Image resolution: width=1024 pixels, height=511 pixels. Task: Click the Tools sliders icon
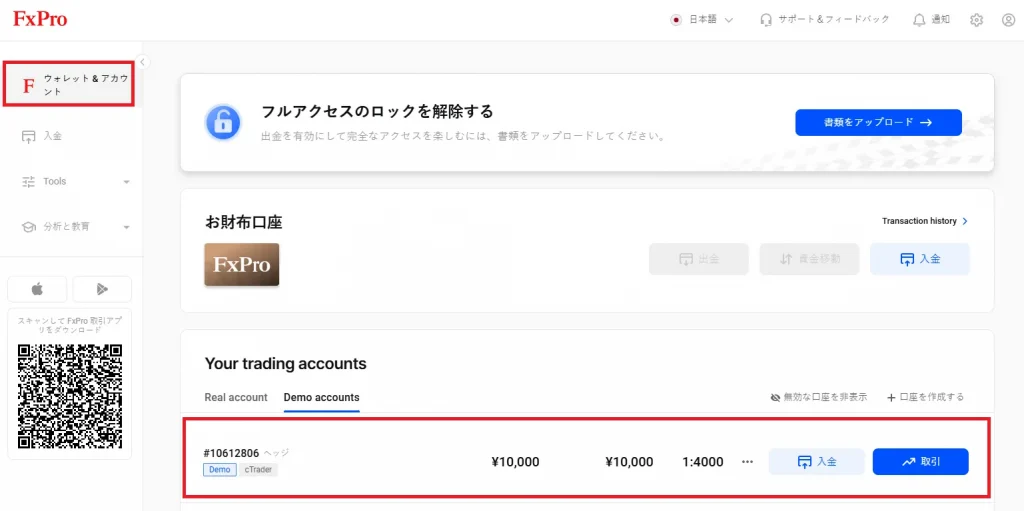pos(28,182)
